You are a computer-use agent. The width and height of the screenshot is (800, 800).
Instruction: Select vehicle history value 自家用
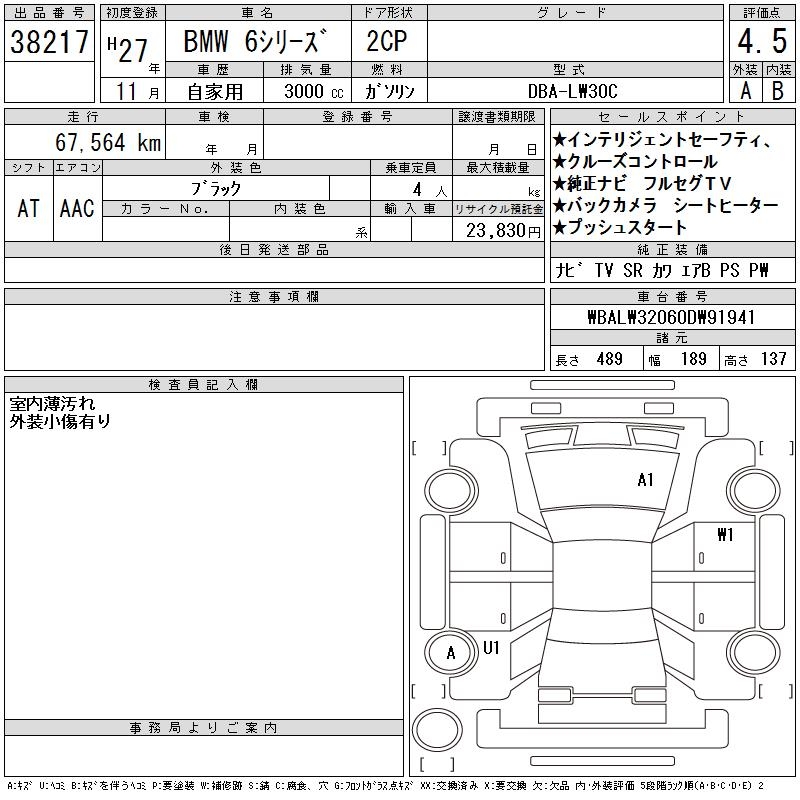[x=215, y=92]
